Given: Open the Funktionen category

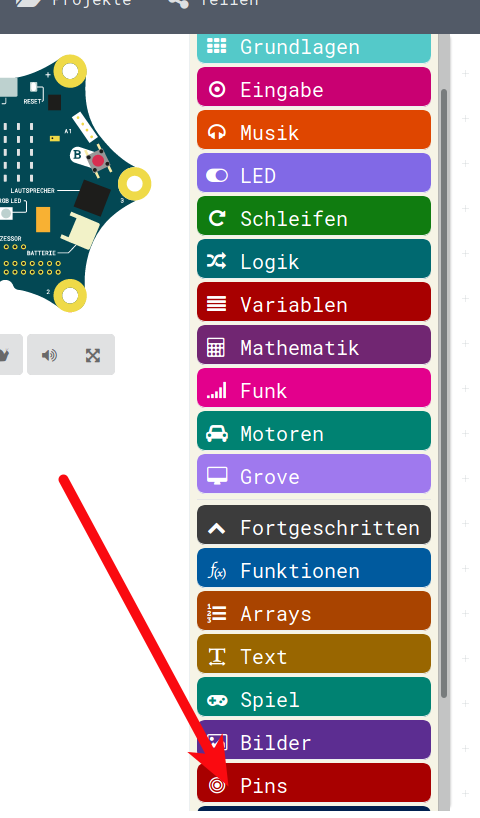Looking at the screenshot, I should pyautogui.click(x=314, y=570).
